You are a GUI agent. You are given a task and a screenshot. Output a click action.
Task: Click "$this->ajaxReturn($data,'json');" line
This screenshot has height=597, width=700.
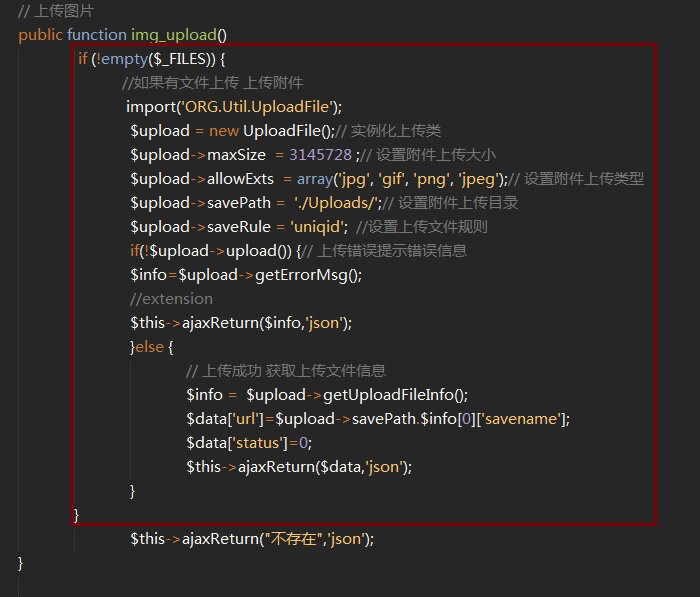coord(299,468)
